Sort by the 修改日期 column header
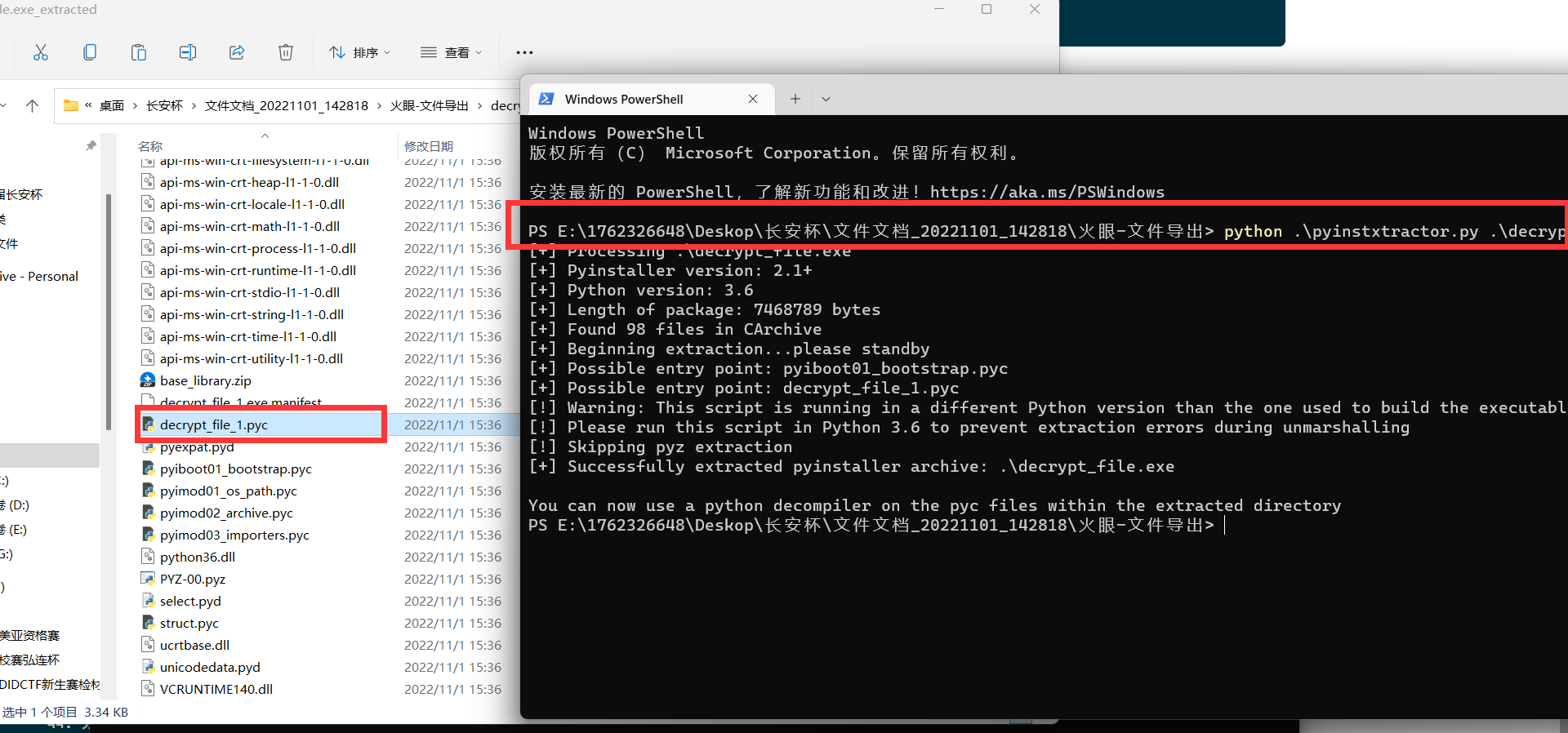The width and height of the screenshot is (1568, 733). tap(429, 146)
